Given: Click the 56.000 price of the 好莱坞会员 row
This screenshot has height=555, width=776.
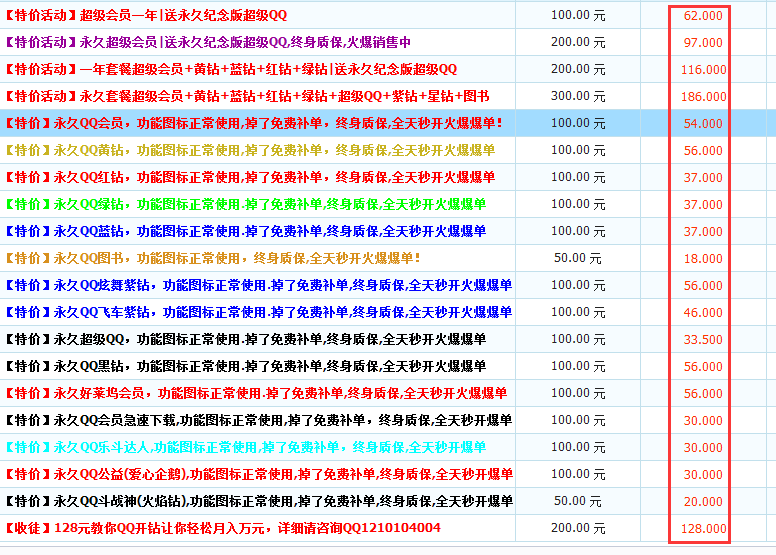Looking at the screenshot, I should click(703, 393).
